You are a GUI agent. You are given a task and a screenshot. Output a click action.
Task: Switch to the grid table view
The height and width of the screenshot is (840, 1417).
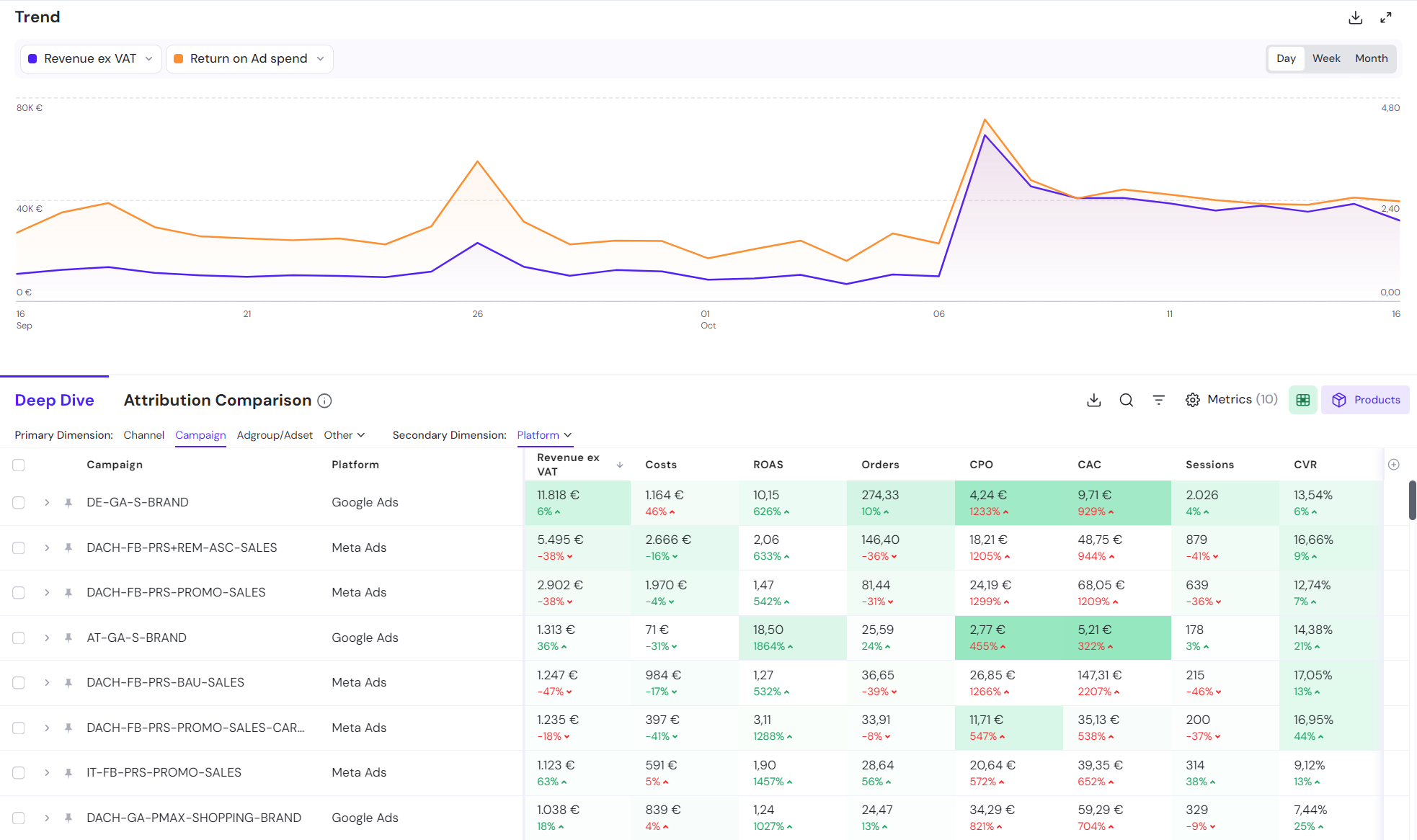[1302, 400]
